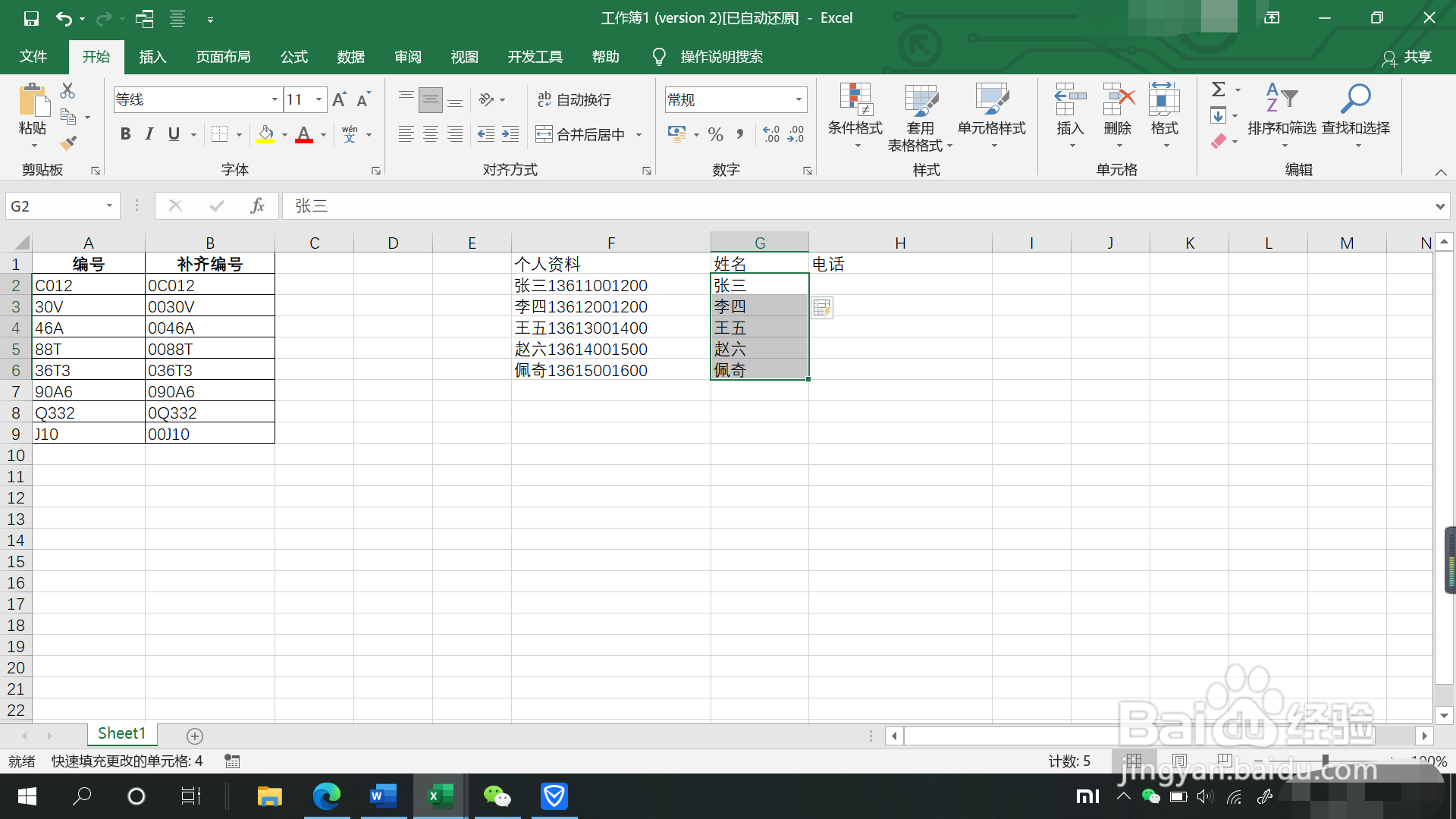Click the Format Painter brush icon
1456x819 pixels.
click(x=68, y=143)
